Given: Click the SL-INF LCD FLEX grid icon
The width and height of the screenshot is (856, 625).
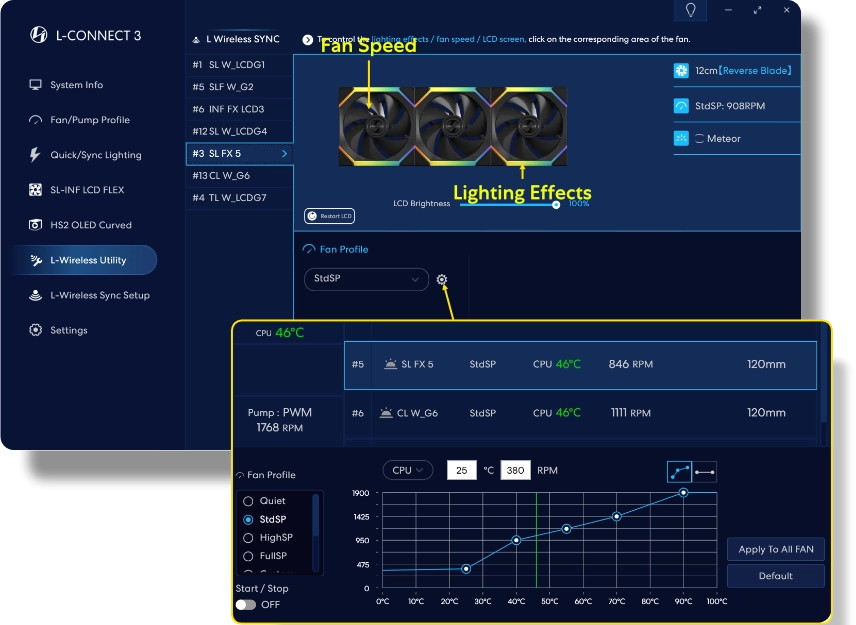Looking at the screenshot, I should point(35,190).
